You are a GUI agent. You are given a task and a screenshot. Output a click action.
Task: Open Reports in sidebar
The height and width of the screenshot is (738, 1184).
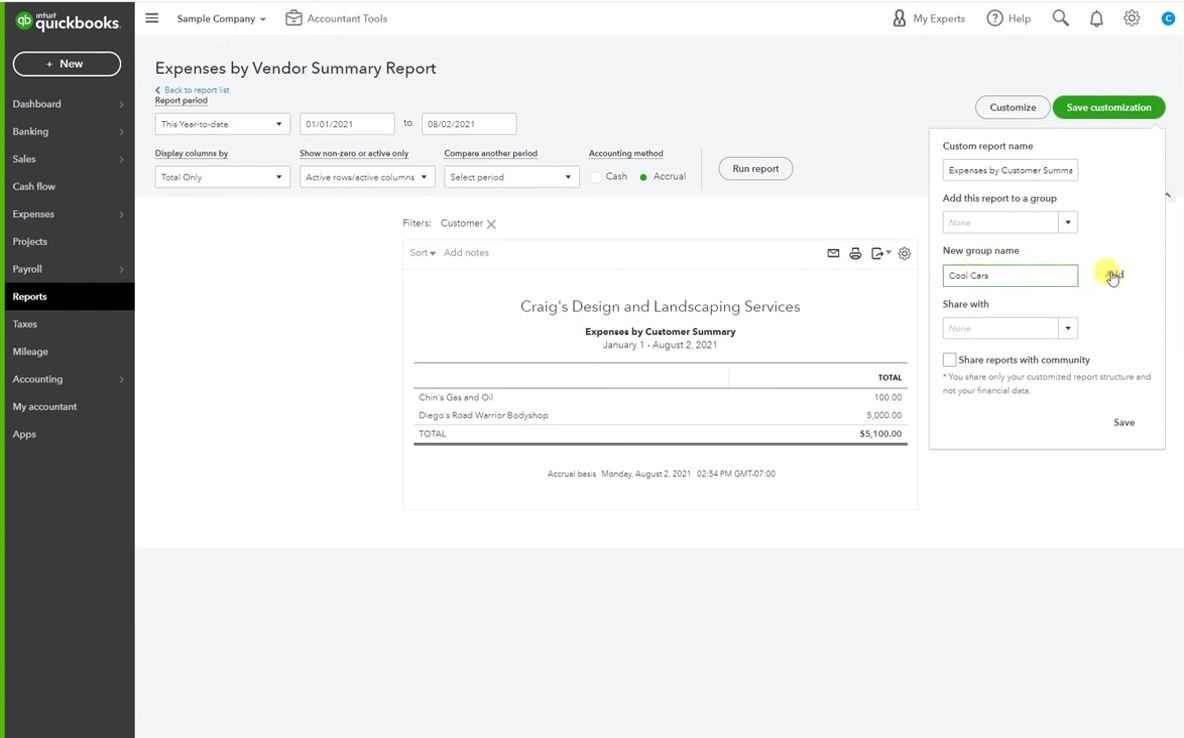[69, 297]
